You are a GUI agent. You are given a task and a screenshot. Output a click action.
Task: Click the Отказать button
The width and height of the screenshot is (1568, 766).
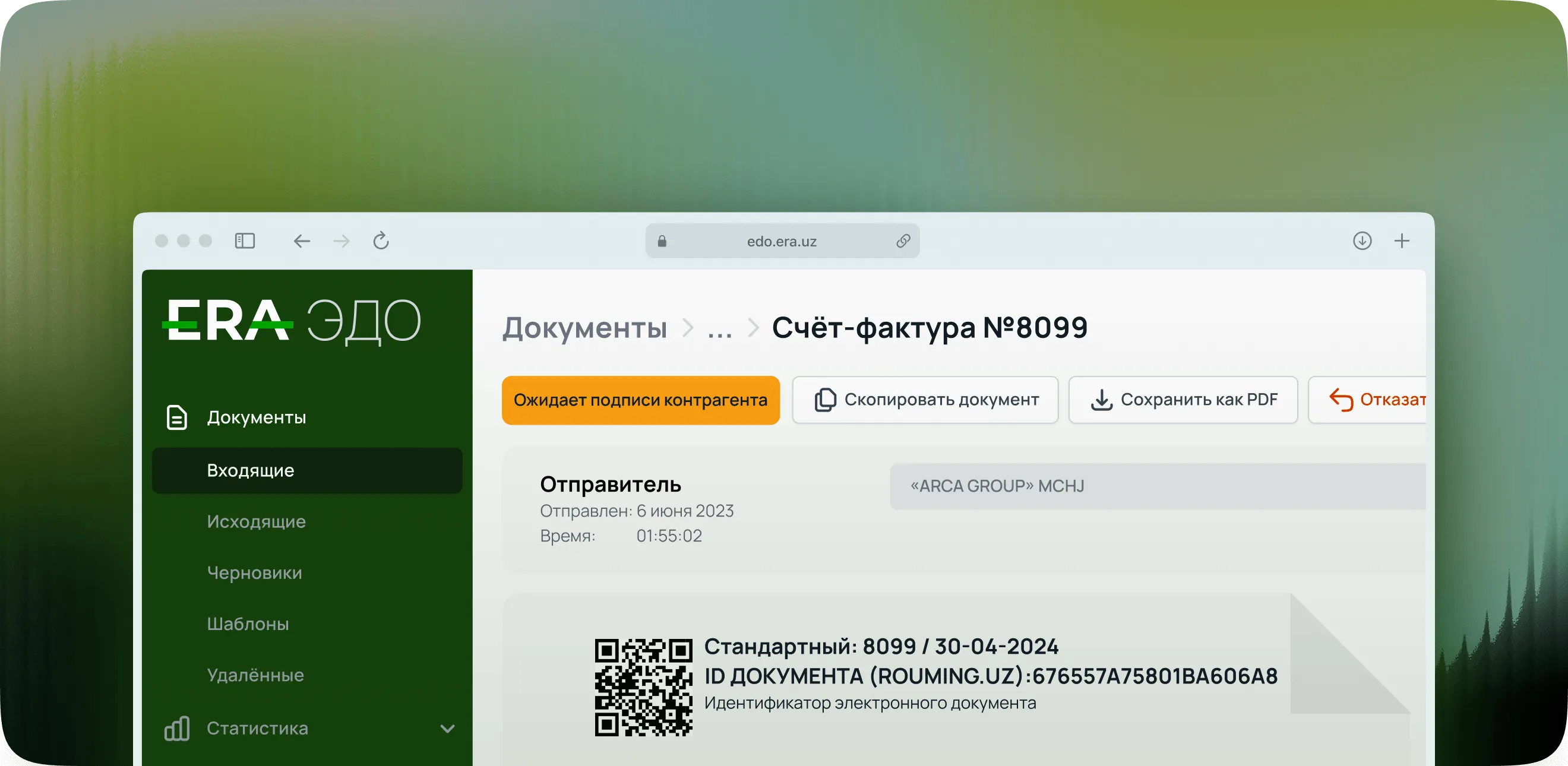point(1367,400)
